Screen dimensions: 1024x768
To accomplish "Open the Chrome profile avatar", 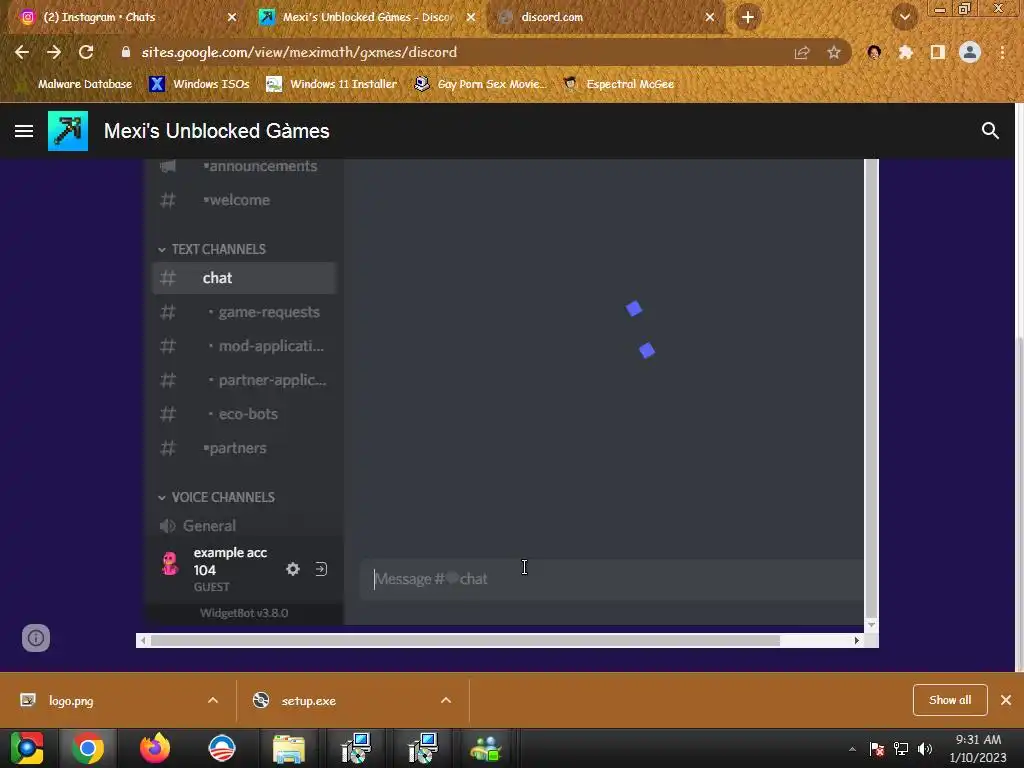I will [970, 52].
